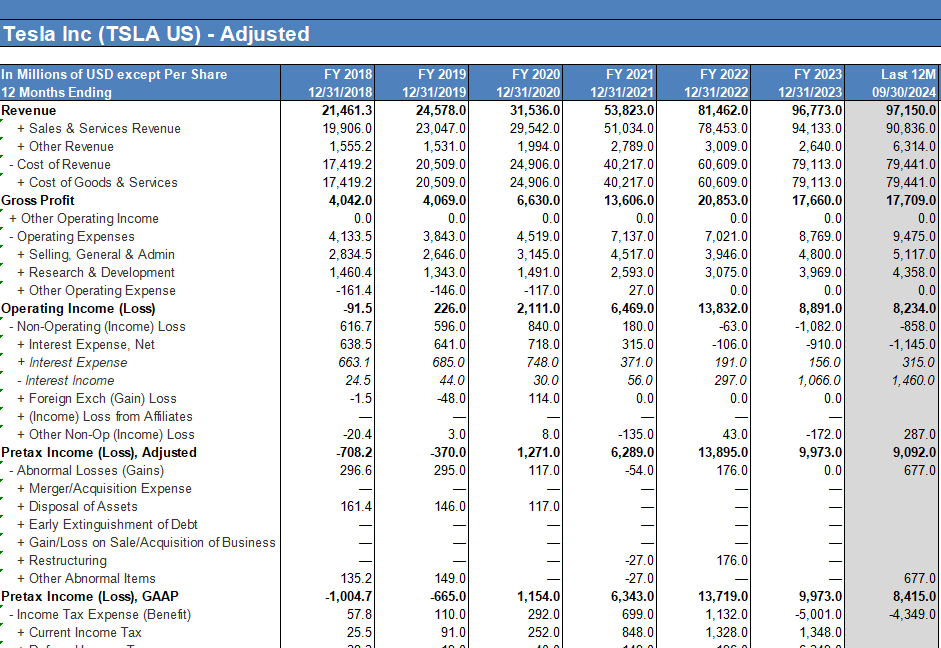The height and width of the screenshot is (648, 941).
Task: Select FY 2022 gross profit 20,853.0
Action: 723,200
